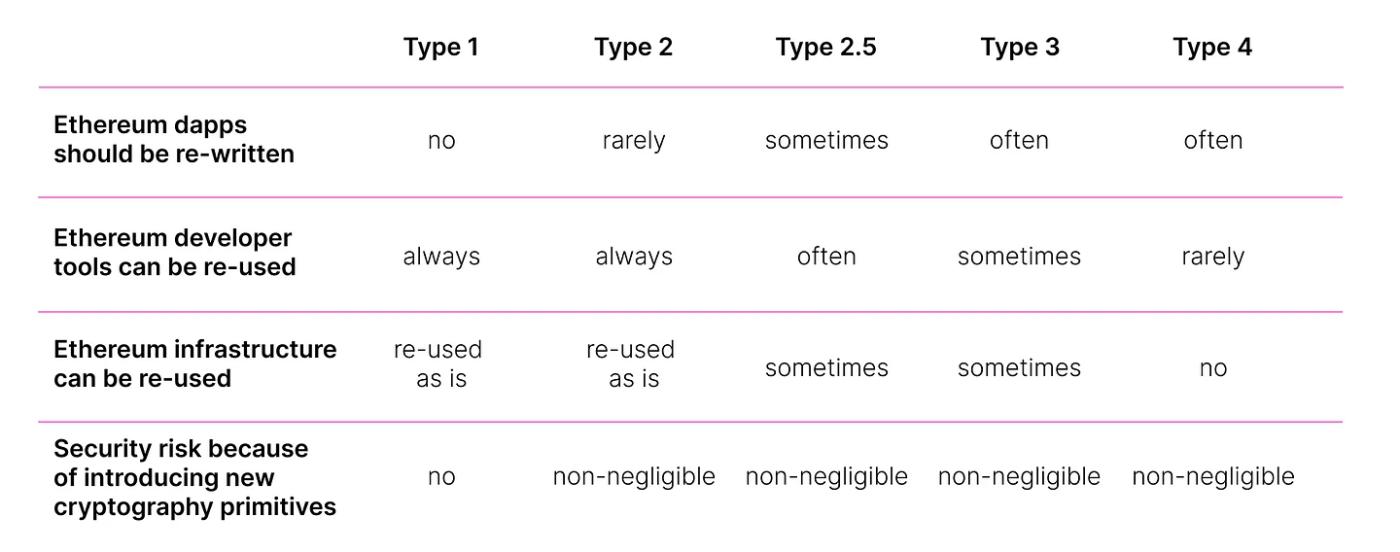1400x552 pixels.
Task: Click the Type 4 column header
Action: (1212, 47)
